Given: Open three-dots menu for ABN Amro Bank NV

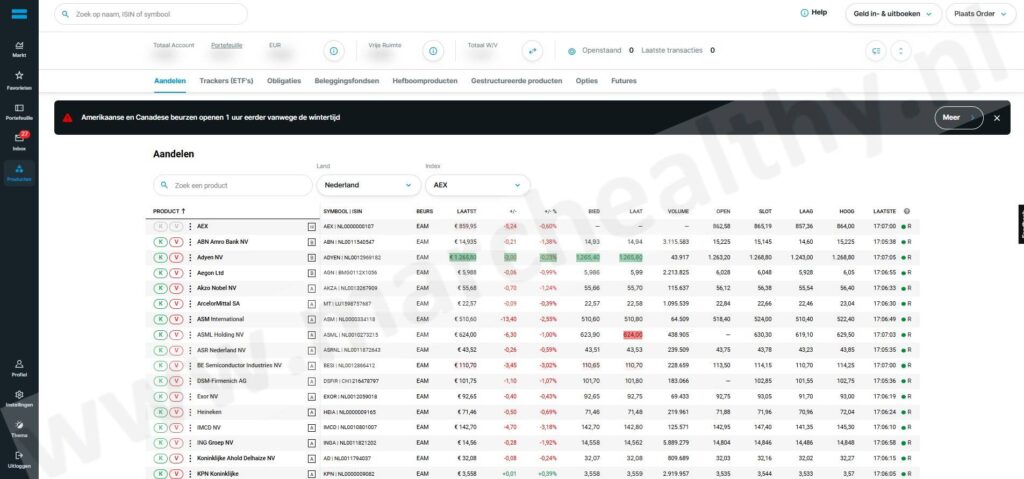Looking at the screenshot, I should (191, 242).
